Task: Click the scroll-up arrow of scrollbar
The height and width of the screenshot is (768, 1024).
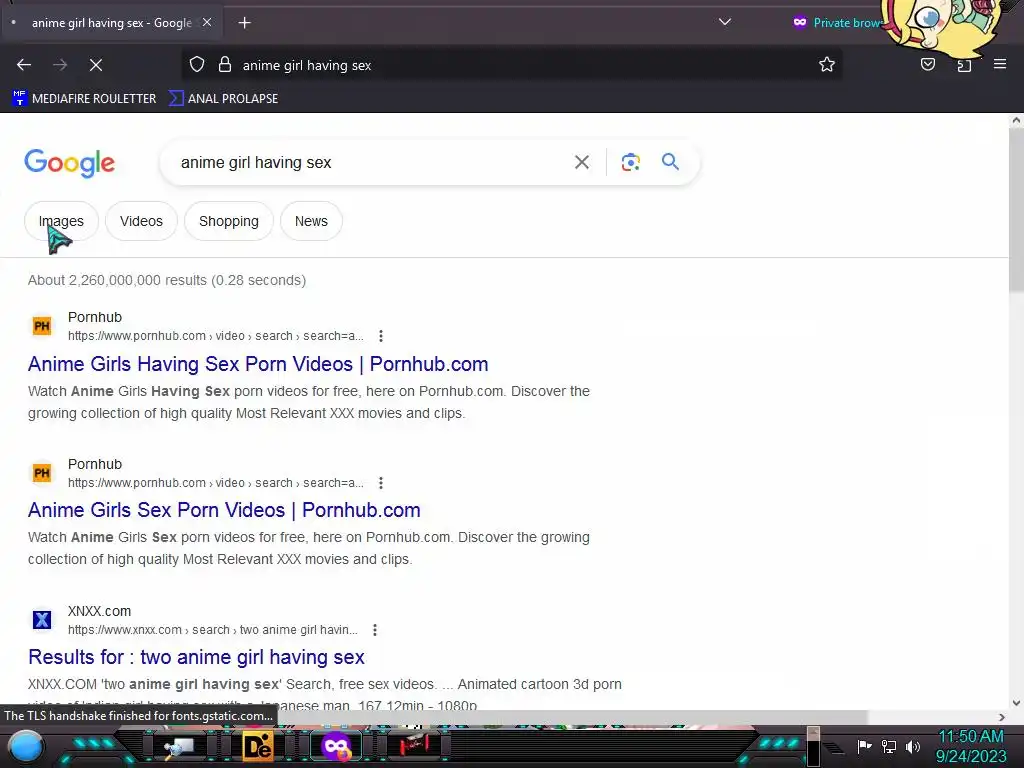Action: click(x=1016, y=120)
